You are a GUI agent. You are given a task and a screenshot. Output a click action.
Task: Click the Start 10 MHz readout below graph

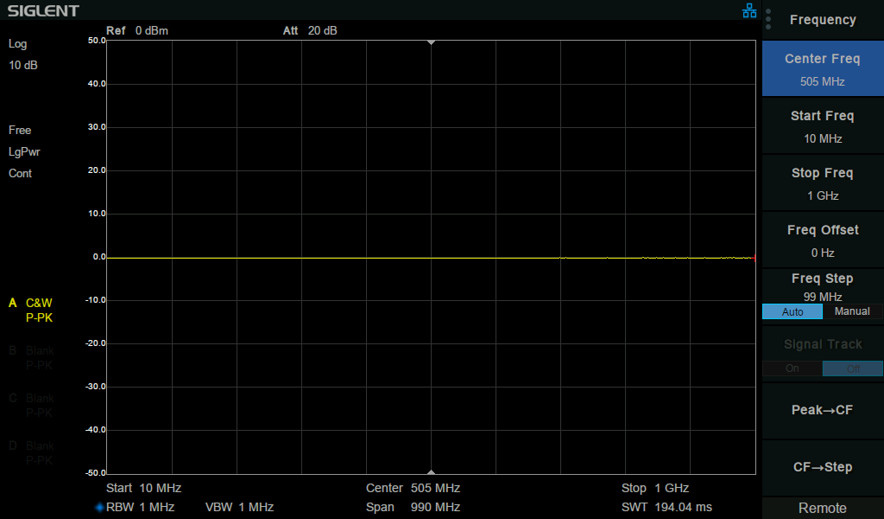click(x=144, y=488)
